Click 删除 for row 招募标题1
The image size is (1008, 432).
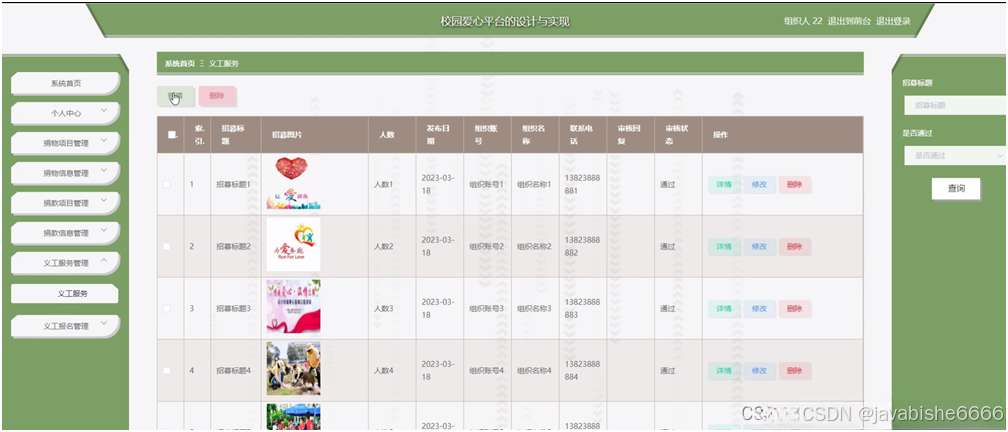pyautogui.click(x=795, y=185)
